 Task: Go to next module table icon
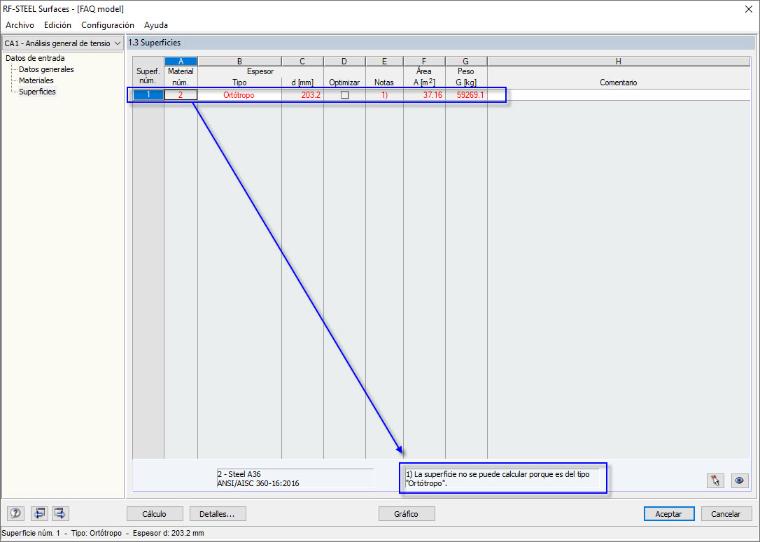pos(60,513)
